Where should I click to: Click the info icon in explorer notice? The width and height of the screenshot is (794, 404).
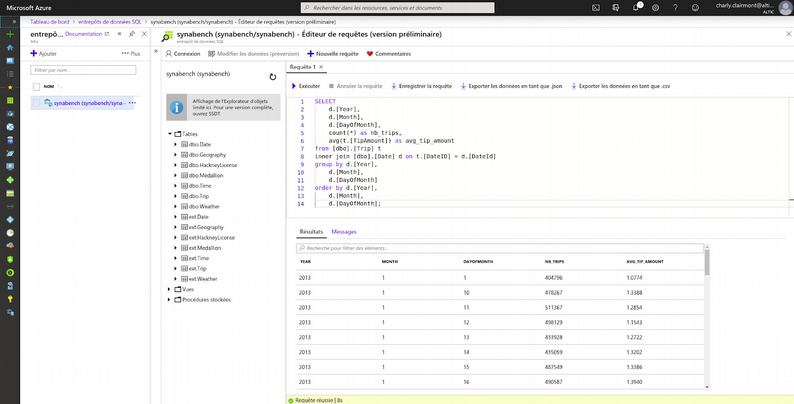pos(176,107)
